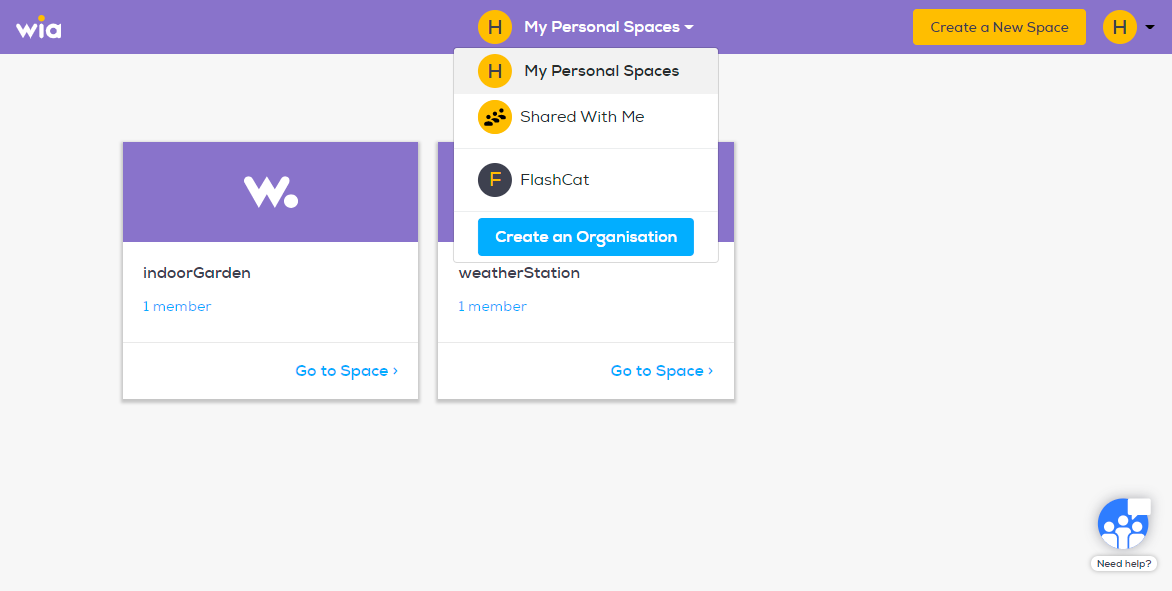The height and width of the screenshot is (591, 1172).
Task: View indoorGarden 1 member link
Action: pos(177,306)
